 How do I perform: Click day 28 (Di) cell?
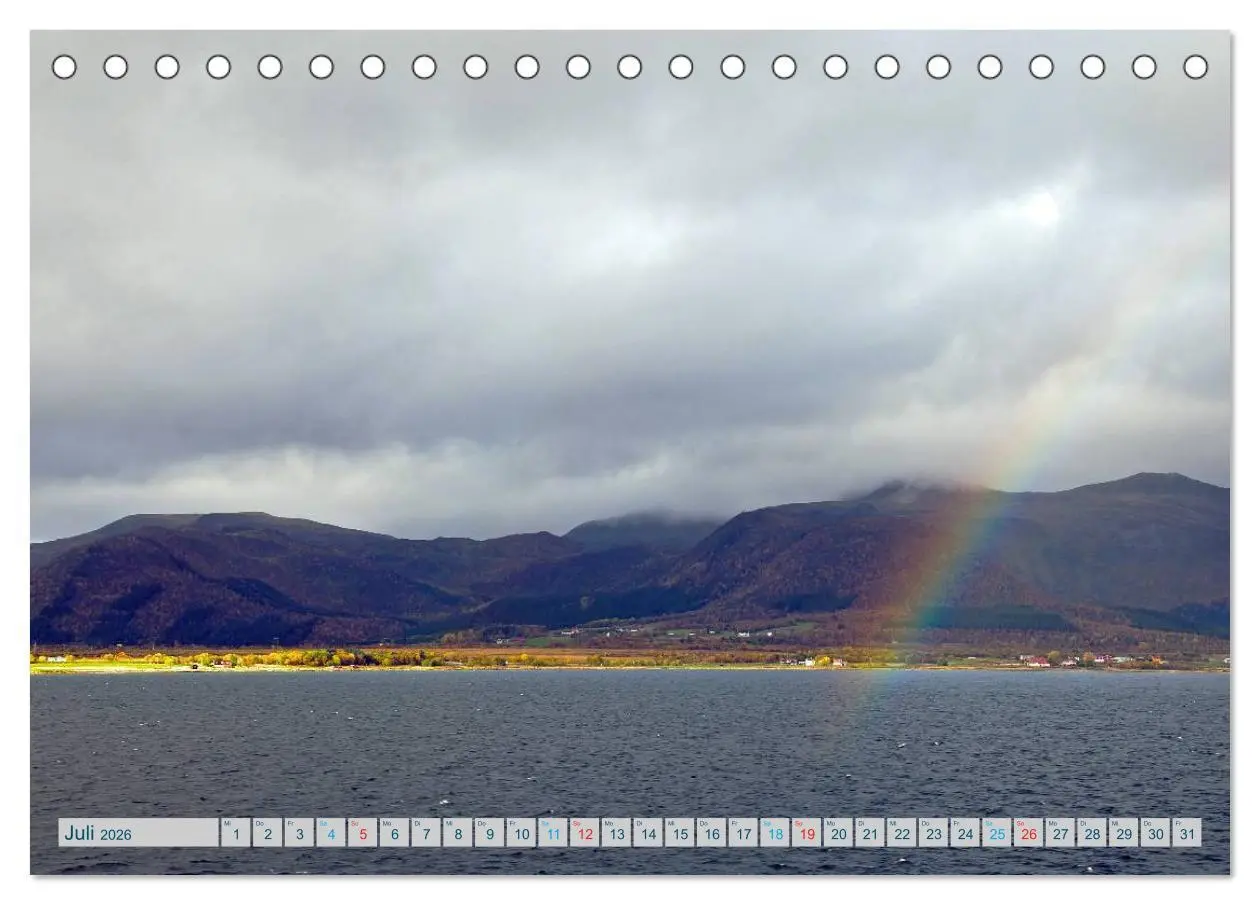[x=1093, y=832]
